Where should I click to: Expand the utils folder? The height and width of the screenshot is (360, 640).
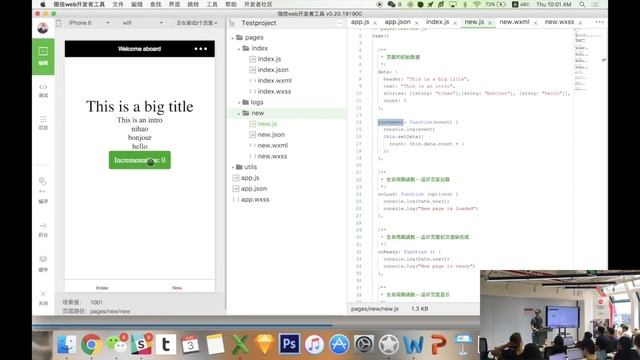click(233, 167)
